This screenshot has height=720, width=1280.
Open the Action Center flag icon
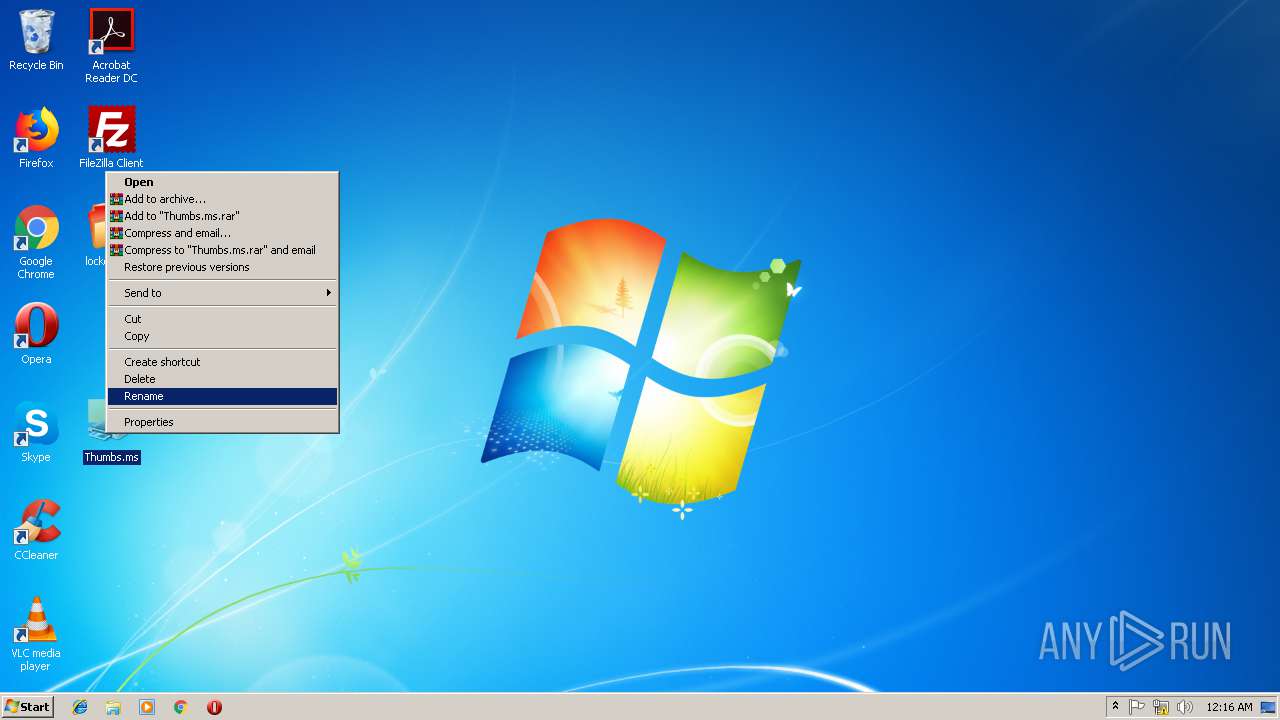(x=1137, y=707)
